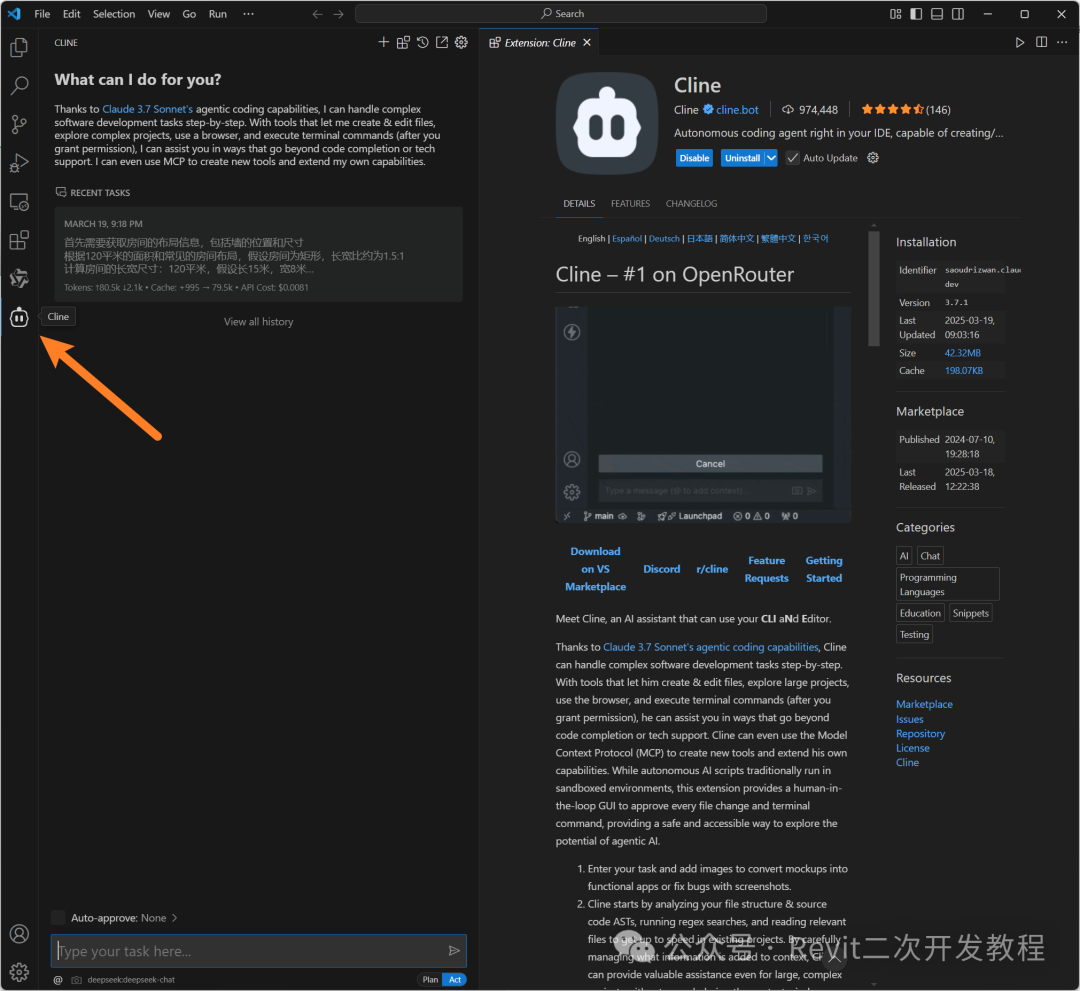The image size is (1080, 991).
Task: Open the Selection menu
Action: pos(114,14)
